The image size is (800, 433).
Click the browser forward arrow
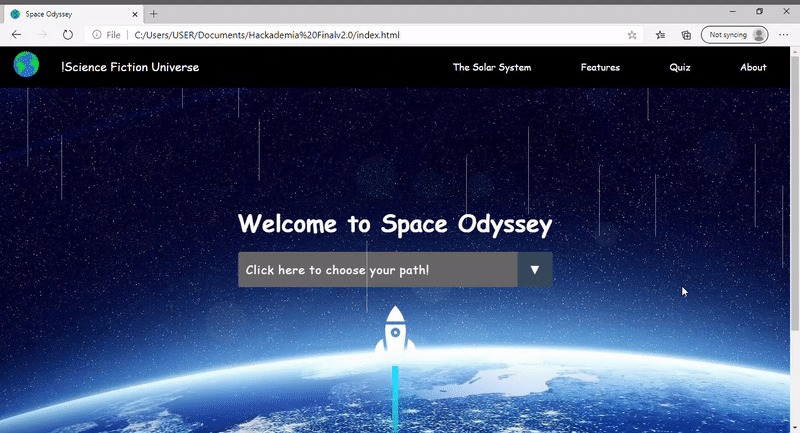[42, 35]
